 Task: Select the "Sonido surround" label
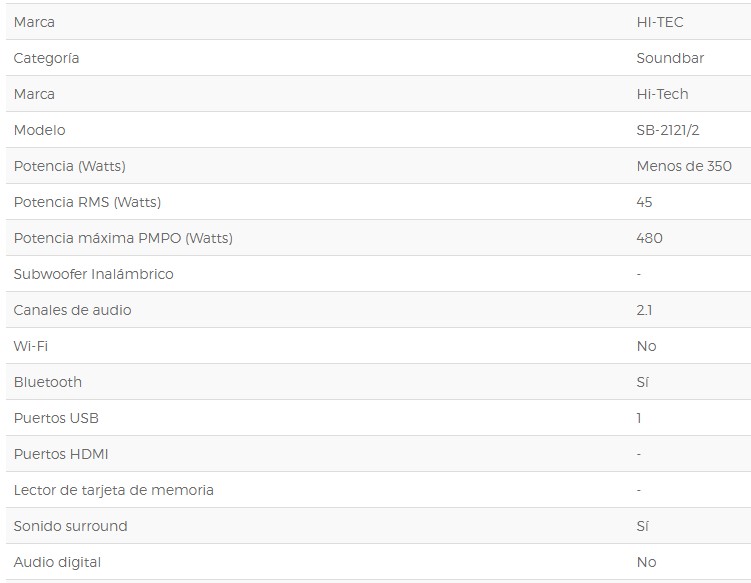click(70, 526)
